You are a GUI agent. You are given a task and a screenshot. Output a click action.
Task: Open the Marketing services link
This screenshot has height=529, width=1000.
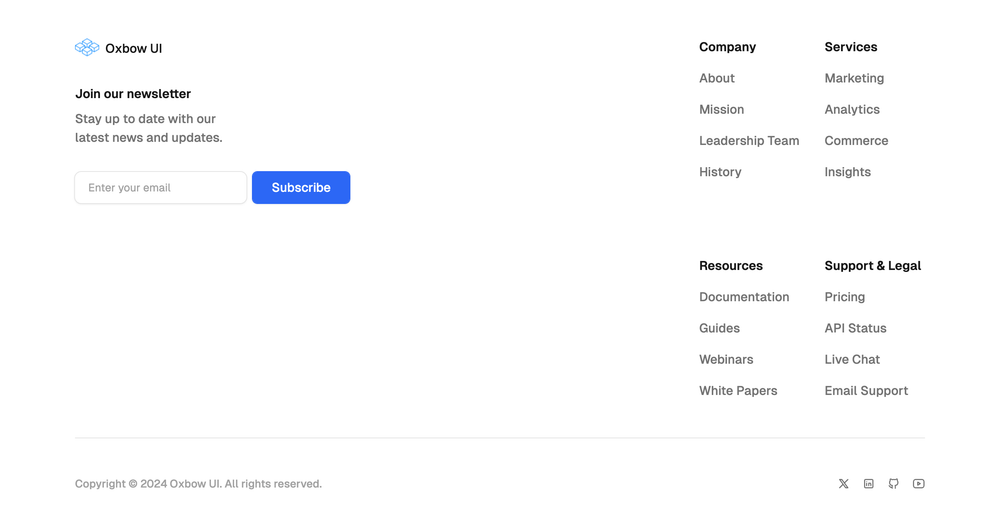(854, 78)
